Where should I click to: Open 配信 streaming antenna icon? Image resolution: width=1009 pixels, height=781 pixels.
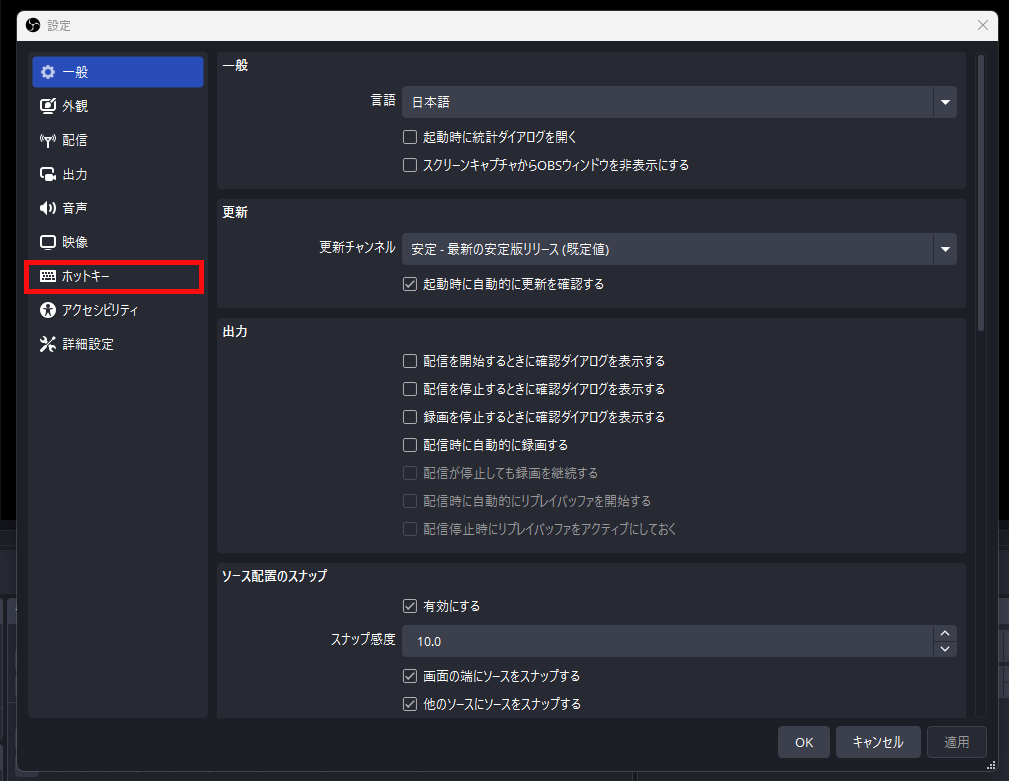[x=47, y=140]
